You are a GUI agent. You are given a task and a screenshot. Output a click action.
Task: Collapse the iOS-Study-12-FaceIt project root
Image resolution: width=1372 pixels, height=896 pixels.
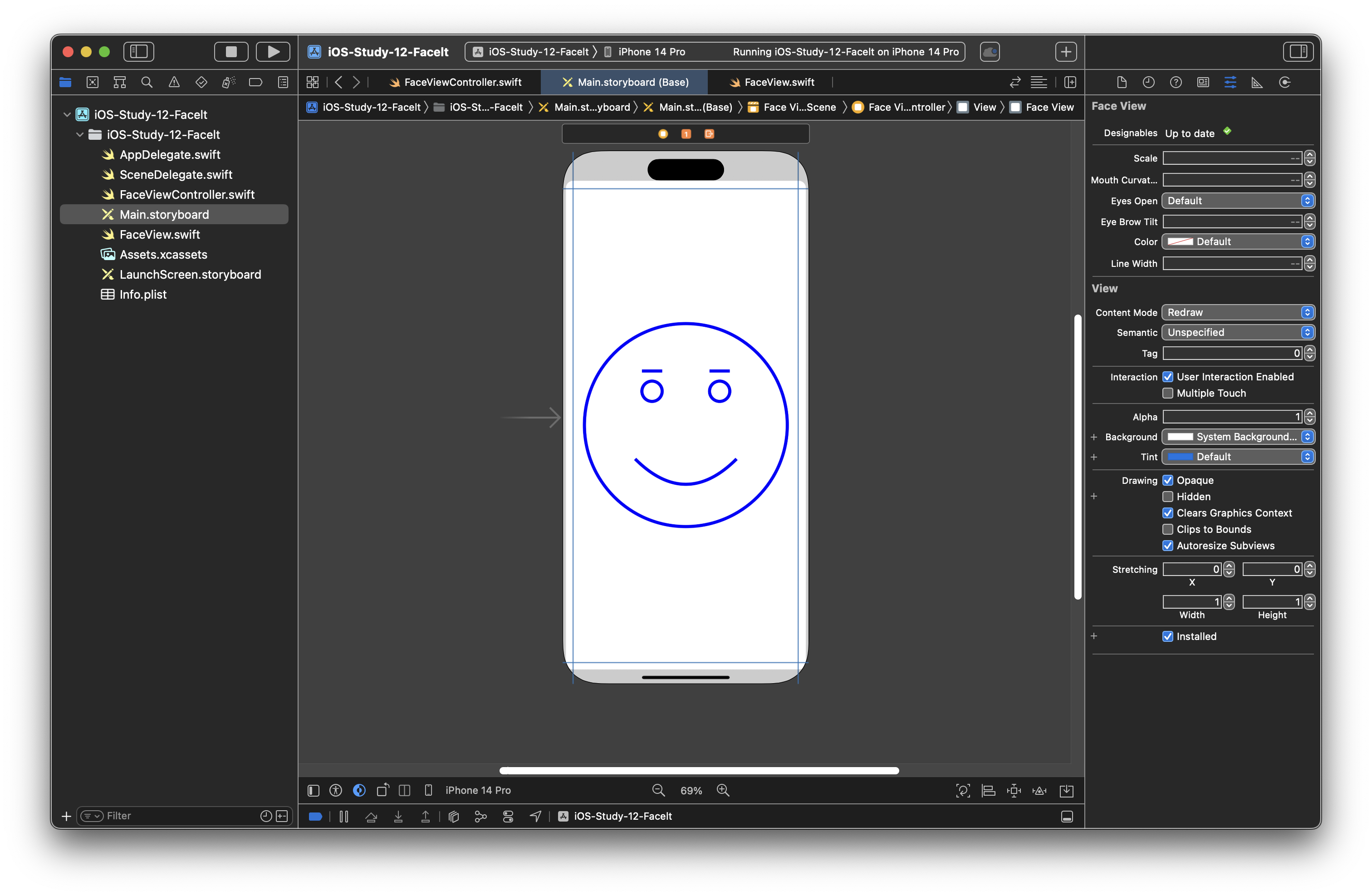click(67, 115)
